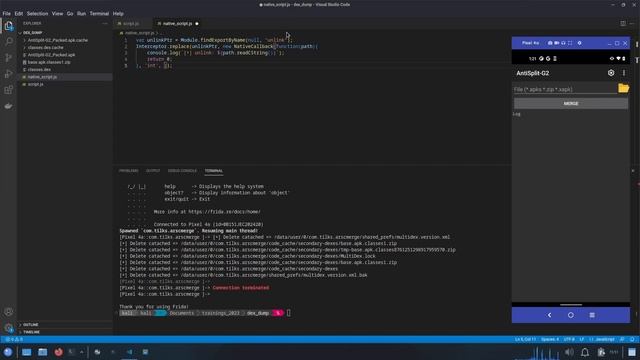Open the Accounts icon in activity bar
Screen dimensions: 640x360
(9, 312)
